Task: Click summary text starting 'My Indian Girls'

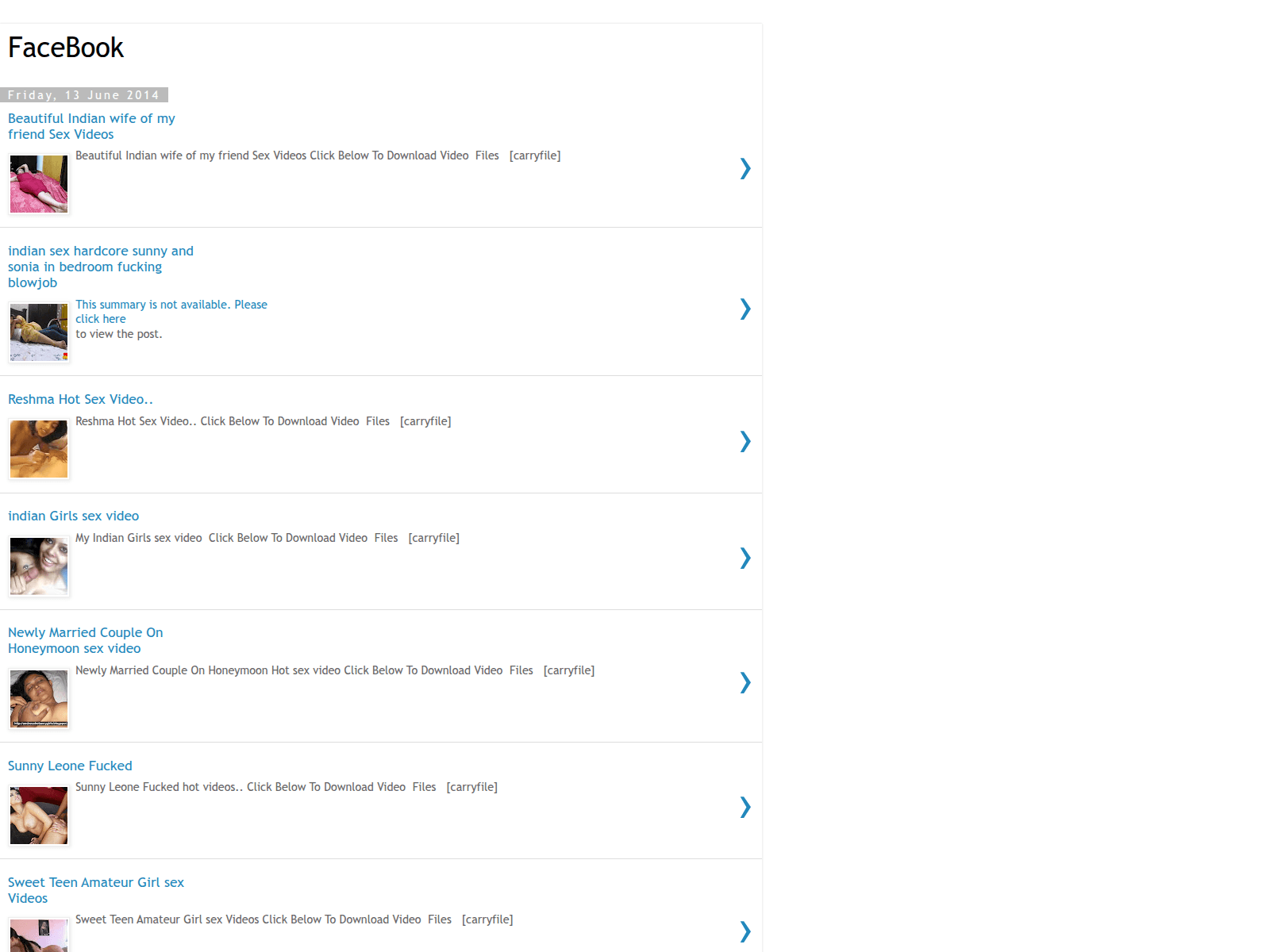Action: click(267, 538)
